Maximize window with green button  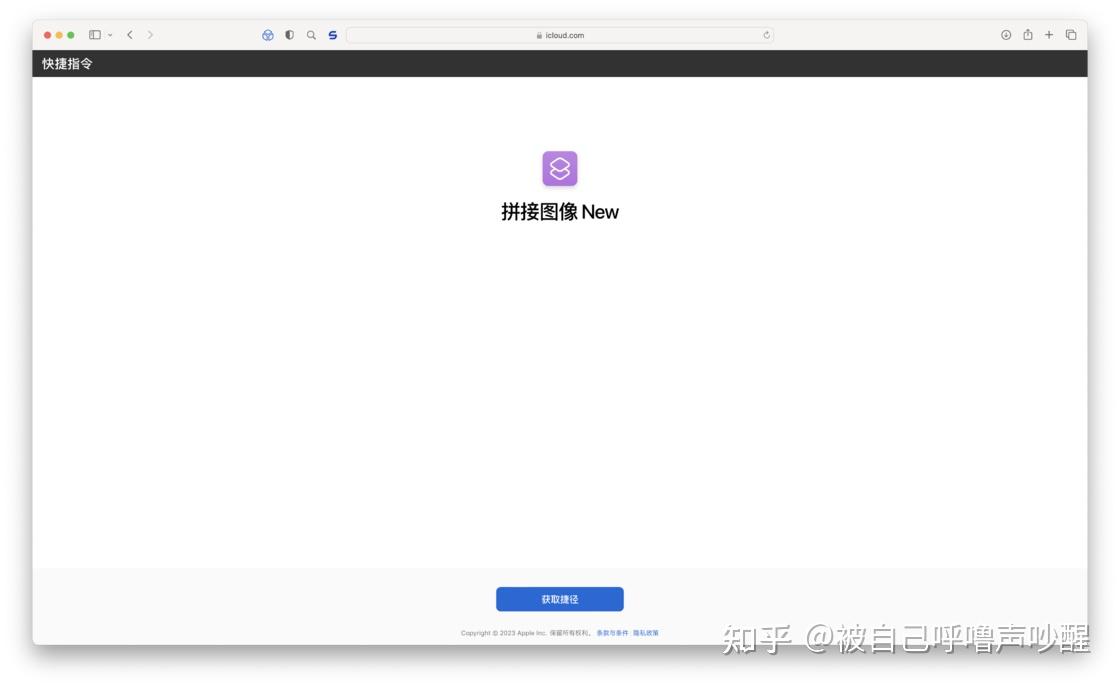[x=71, y=35]
